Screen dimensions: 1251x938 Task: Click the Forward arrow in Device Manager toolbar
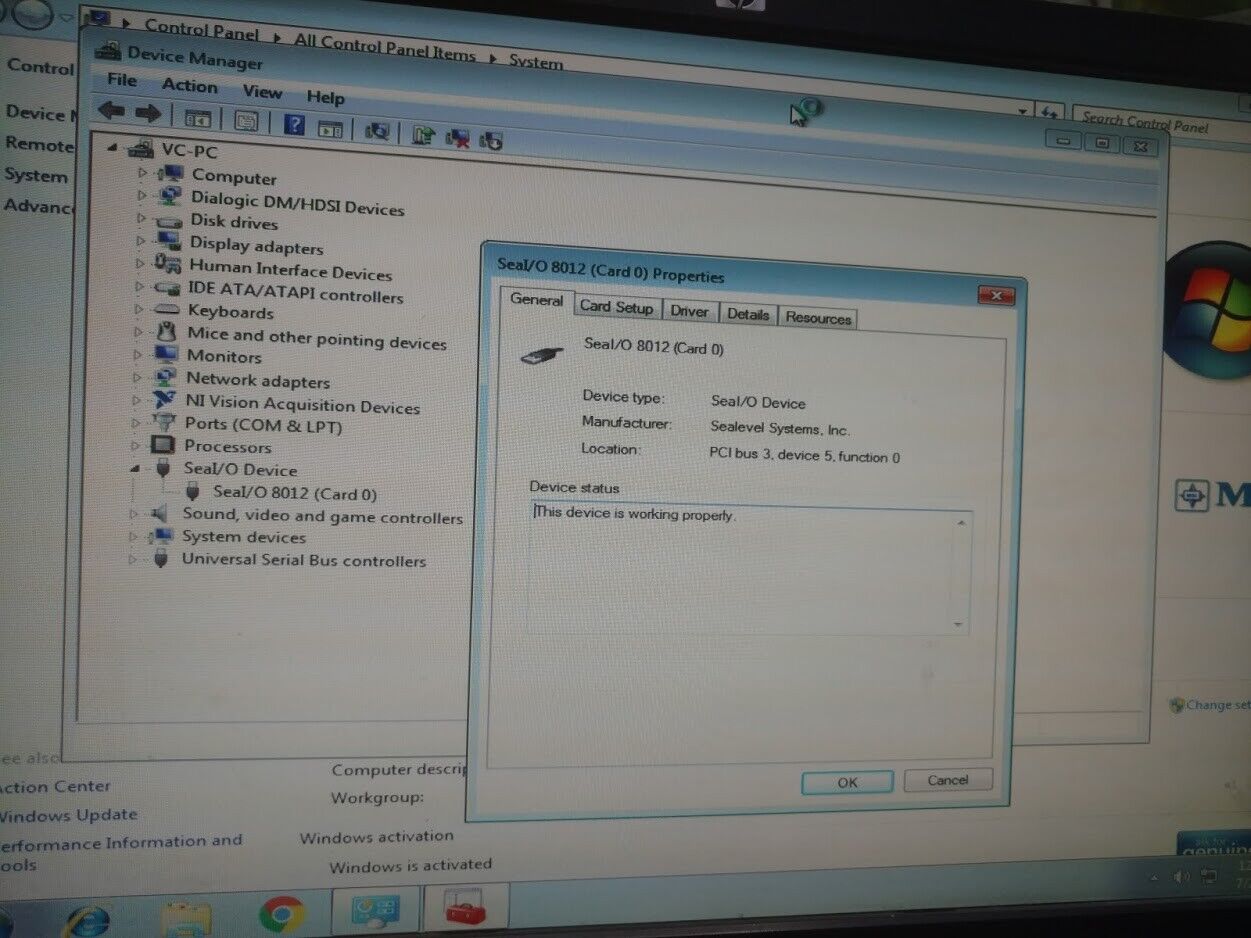click(x=148, y=114)
